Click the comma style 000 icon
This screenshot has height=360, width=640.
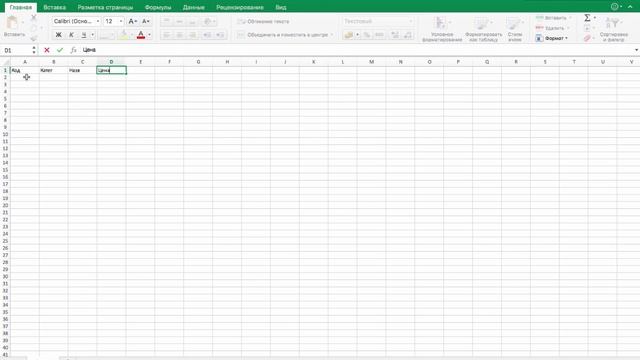coord(379,35)
